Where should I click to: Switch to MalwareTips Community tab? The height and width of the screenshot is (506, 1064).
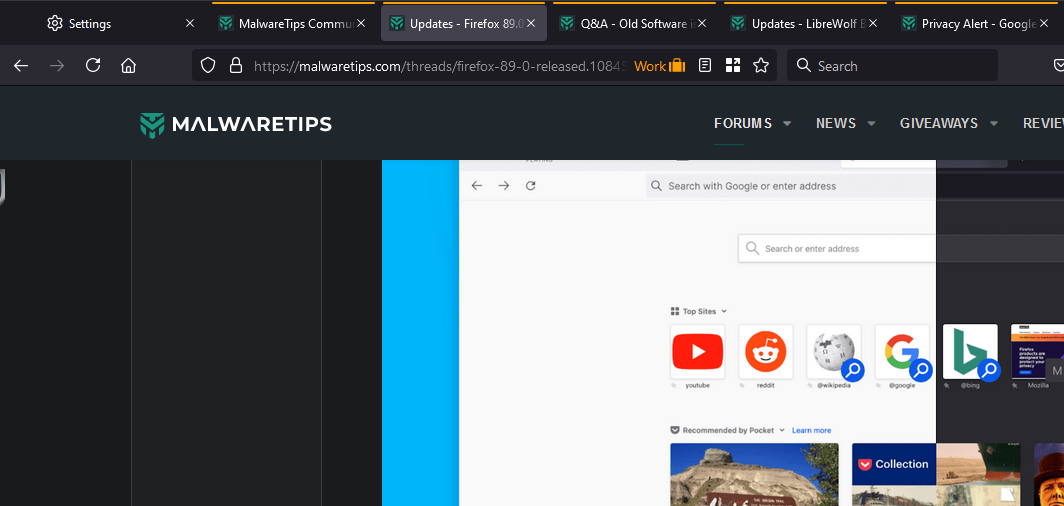point(293,23)
